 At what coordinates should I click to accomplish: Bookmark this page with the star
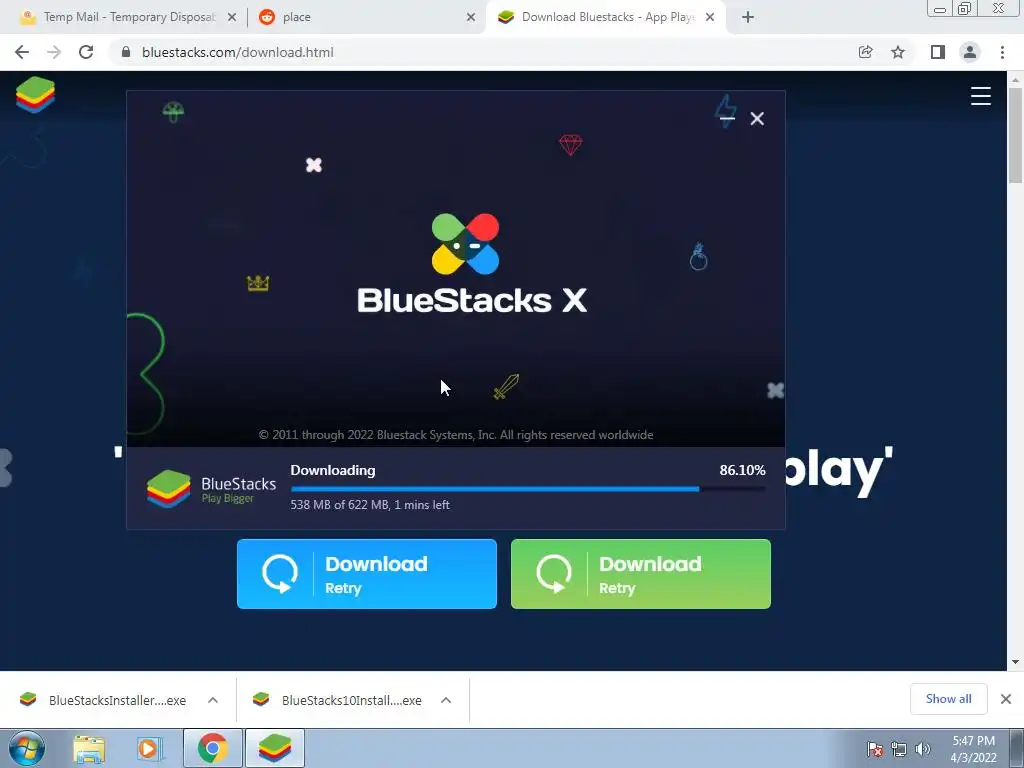click(x=898, y=52)
